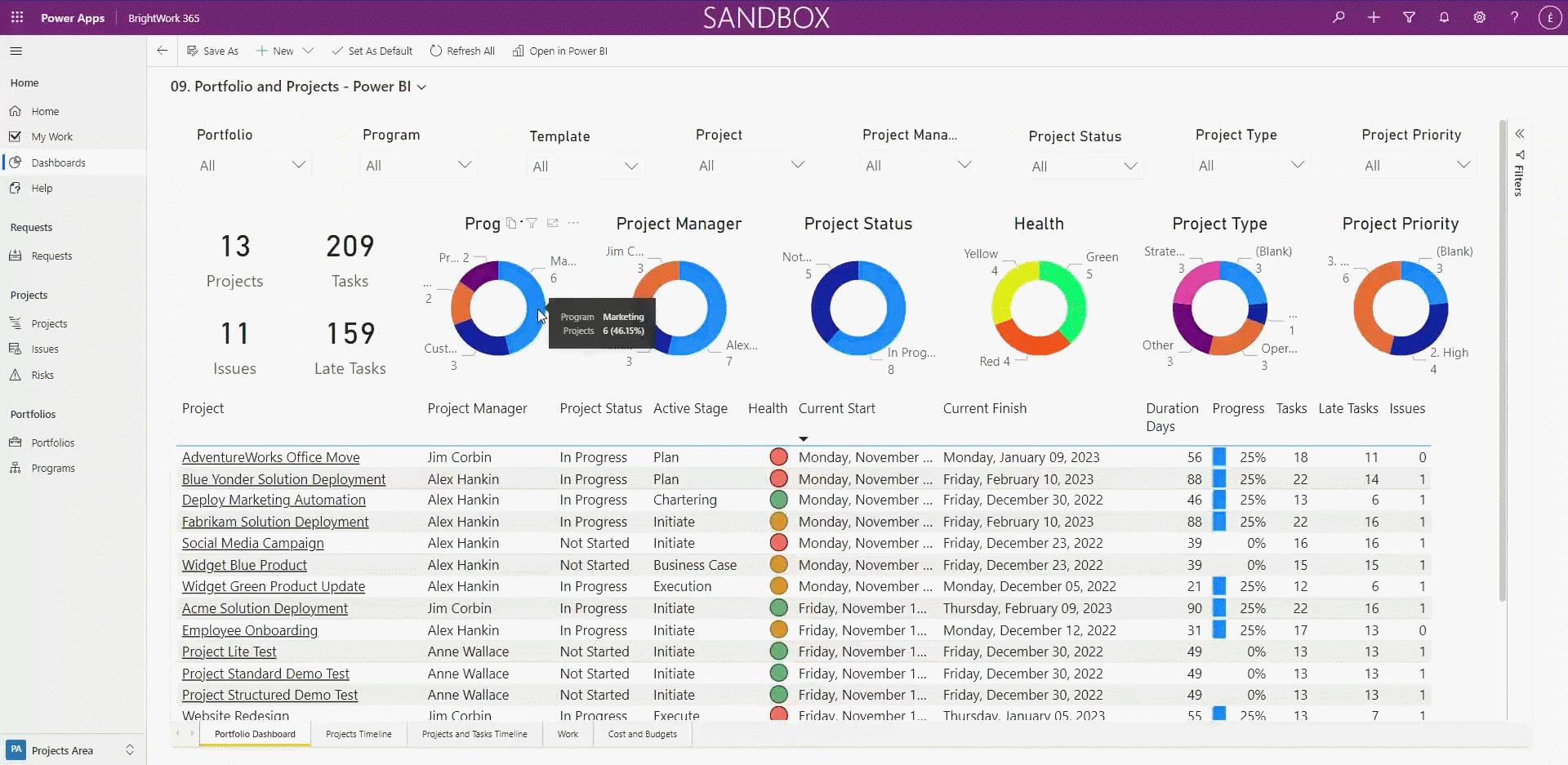Sort table by Current Start column header

click(836, 408)
